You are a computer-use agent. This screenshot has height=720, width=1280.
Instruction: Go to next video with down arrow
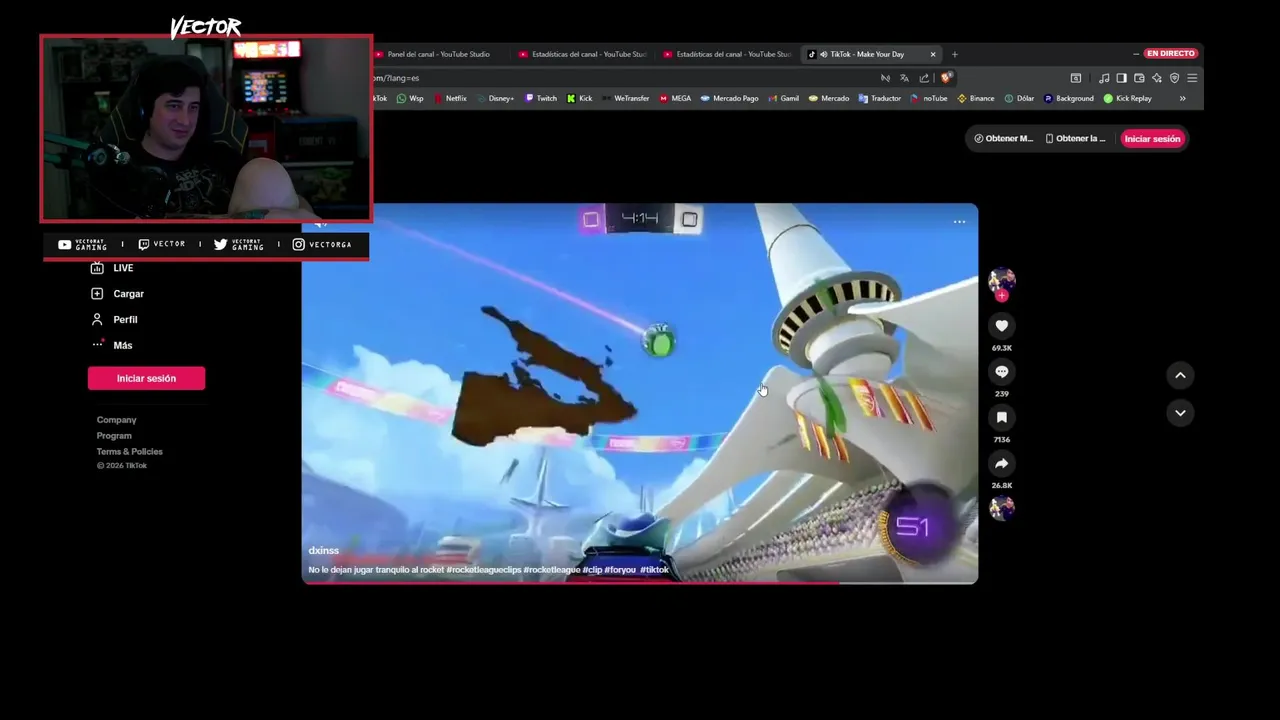point(1180,413)
